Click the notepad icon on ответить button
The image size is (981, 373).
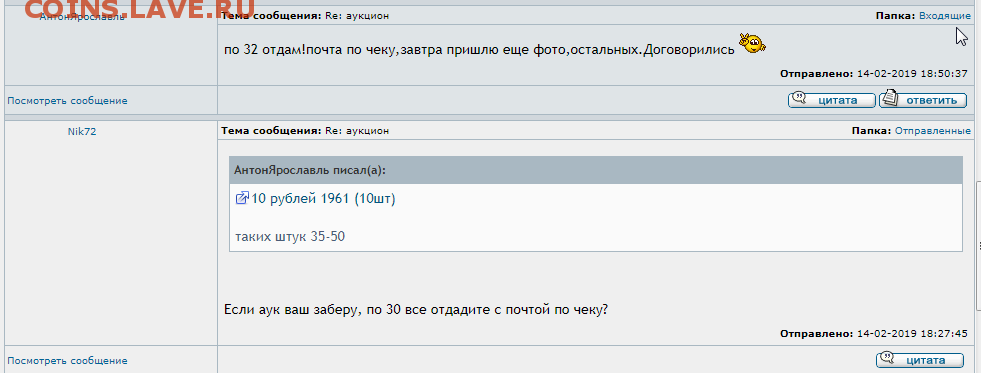click(x=890, y=98)
